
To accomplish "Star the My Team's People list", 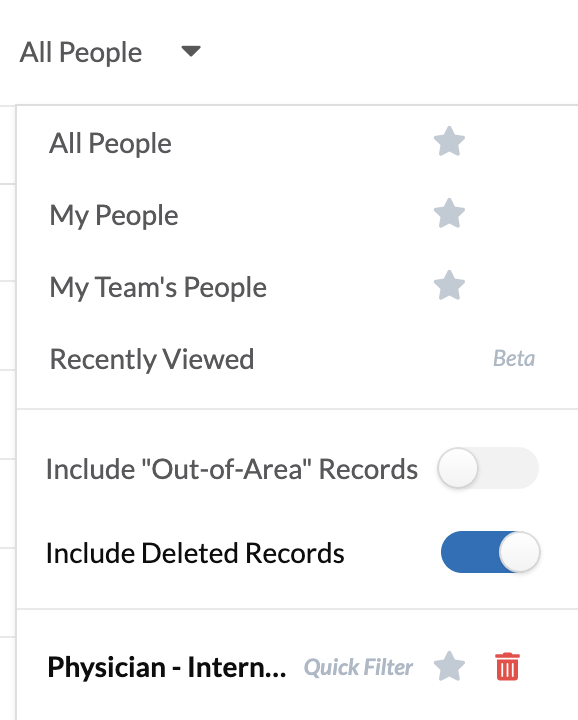I will [449, 285].
